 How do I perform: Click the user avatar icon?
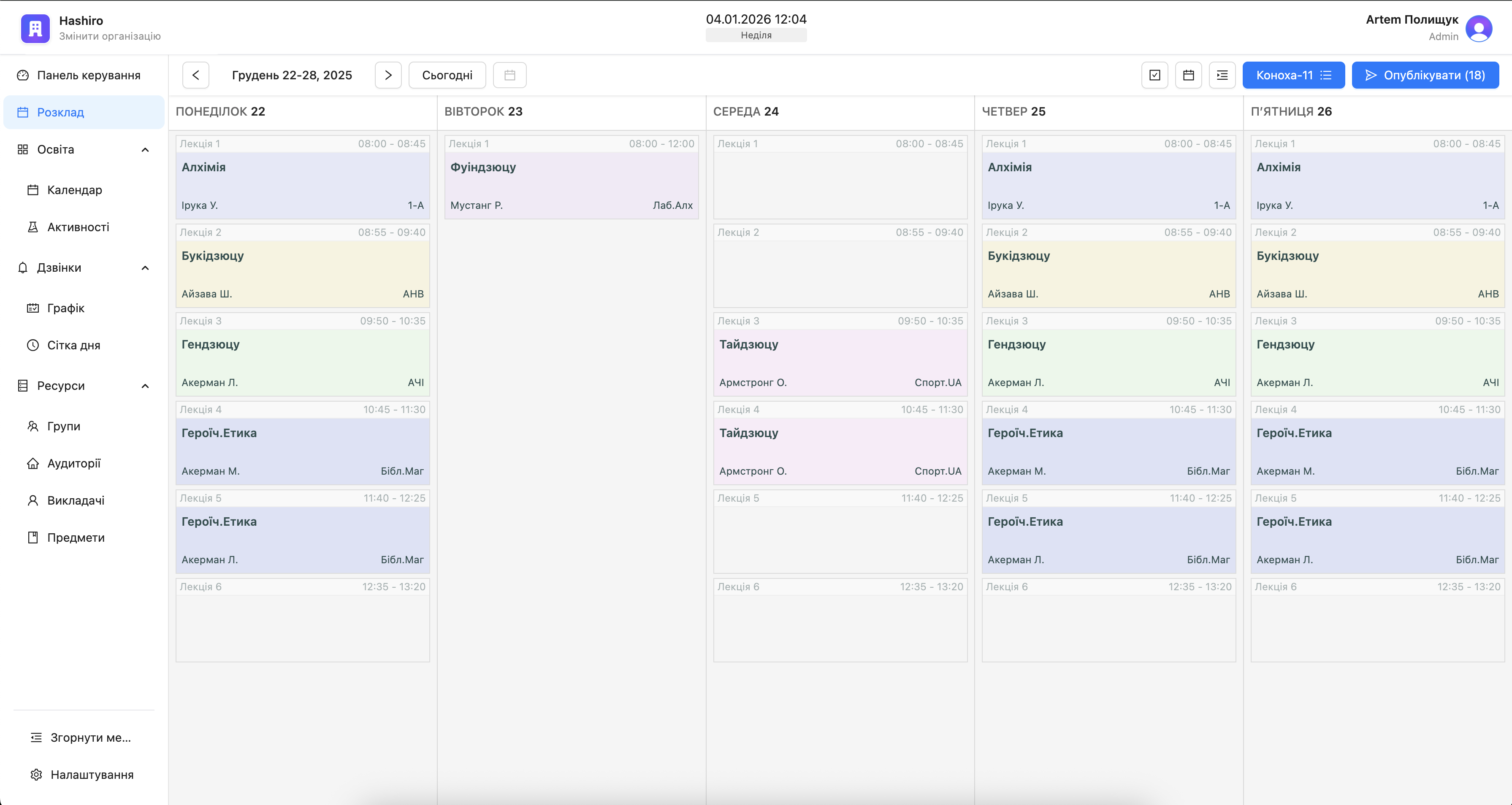click(1479, 28)
